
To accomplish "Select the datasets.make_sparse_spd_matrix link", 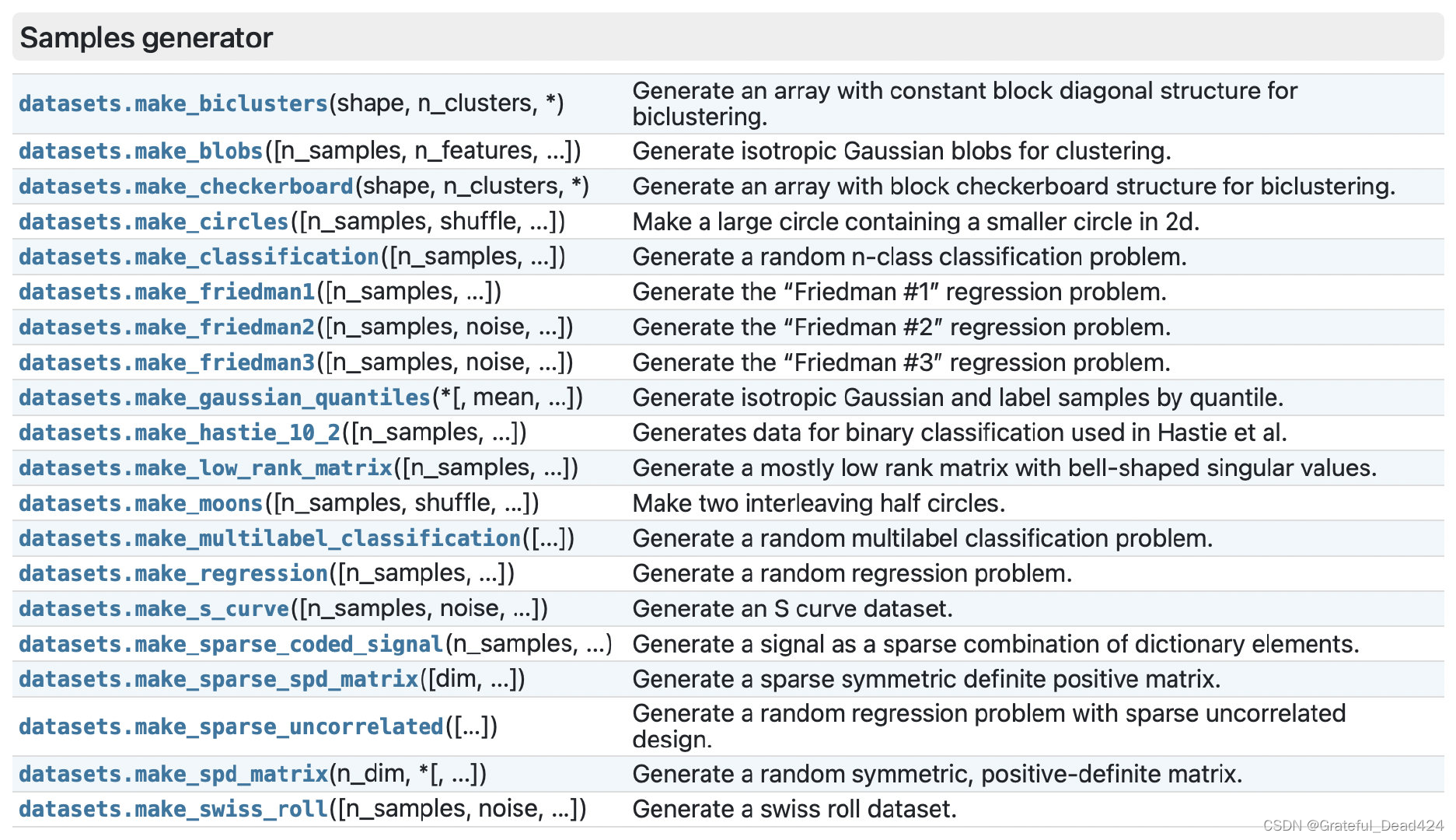I will tap(218, 679).
